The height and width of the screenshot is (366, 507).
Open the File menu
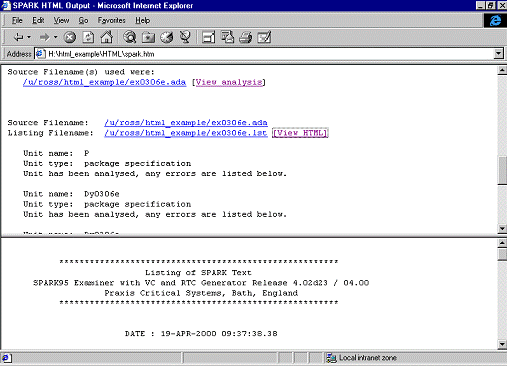(17, 20)
